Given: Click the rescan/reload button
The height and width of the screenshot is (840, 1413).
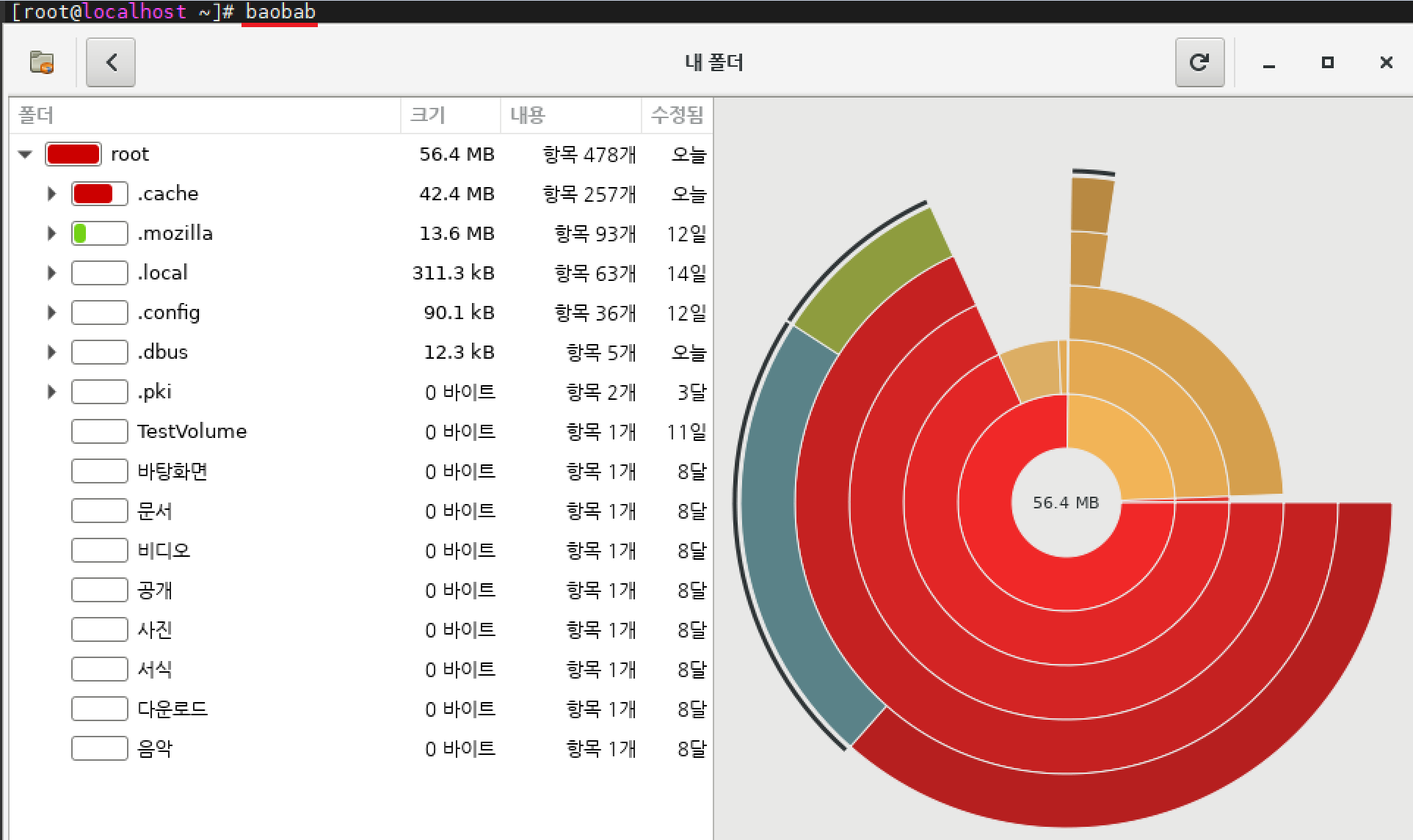Looking at the screenshot, I should point(1199,62).
